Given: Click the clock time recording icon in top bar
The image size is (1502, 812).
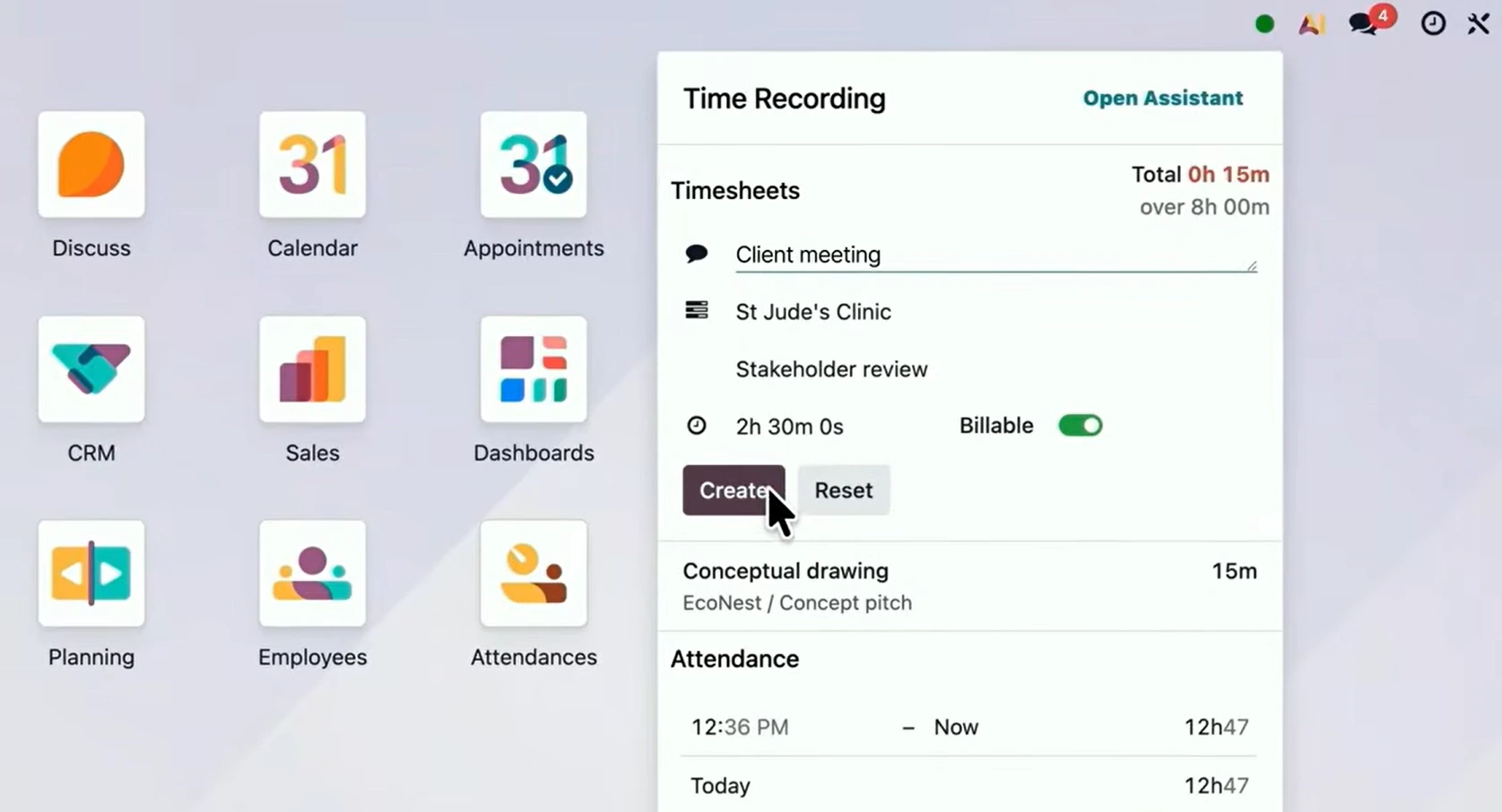Looking at the screenshot, I should (1433, 23).
